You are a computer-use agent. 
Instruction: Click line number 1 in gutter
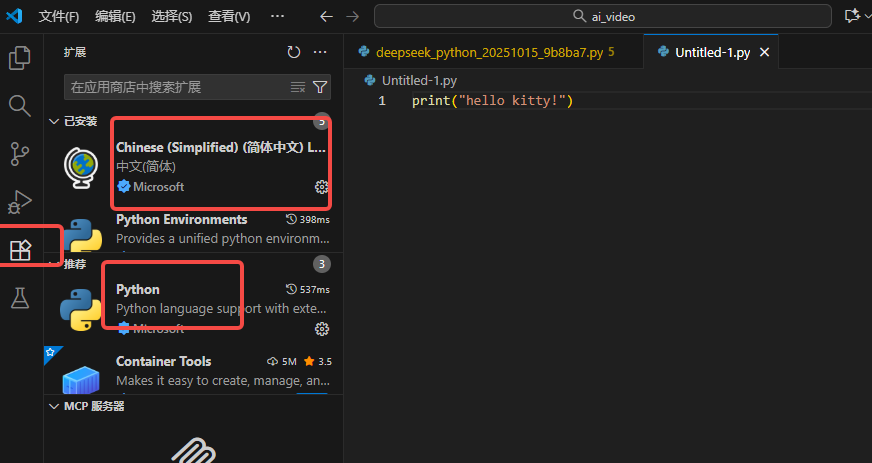(x=382, y=101)
